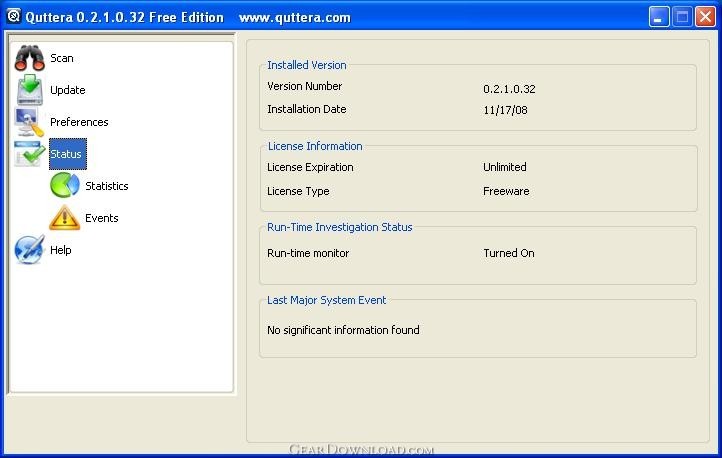This screenshot has height=458, width=722.
Task: Click the License Information group heading
Action: (315, 146)
